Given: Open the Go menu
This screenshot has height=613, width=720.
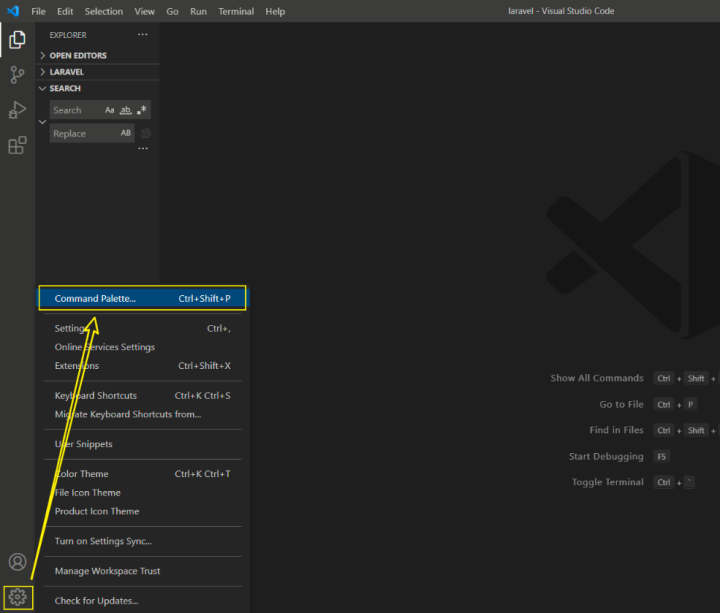Looking at the screenshot, I should 172,11.
